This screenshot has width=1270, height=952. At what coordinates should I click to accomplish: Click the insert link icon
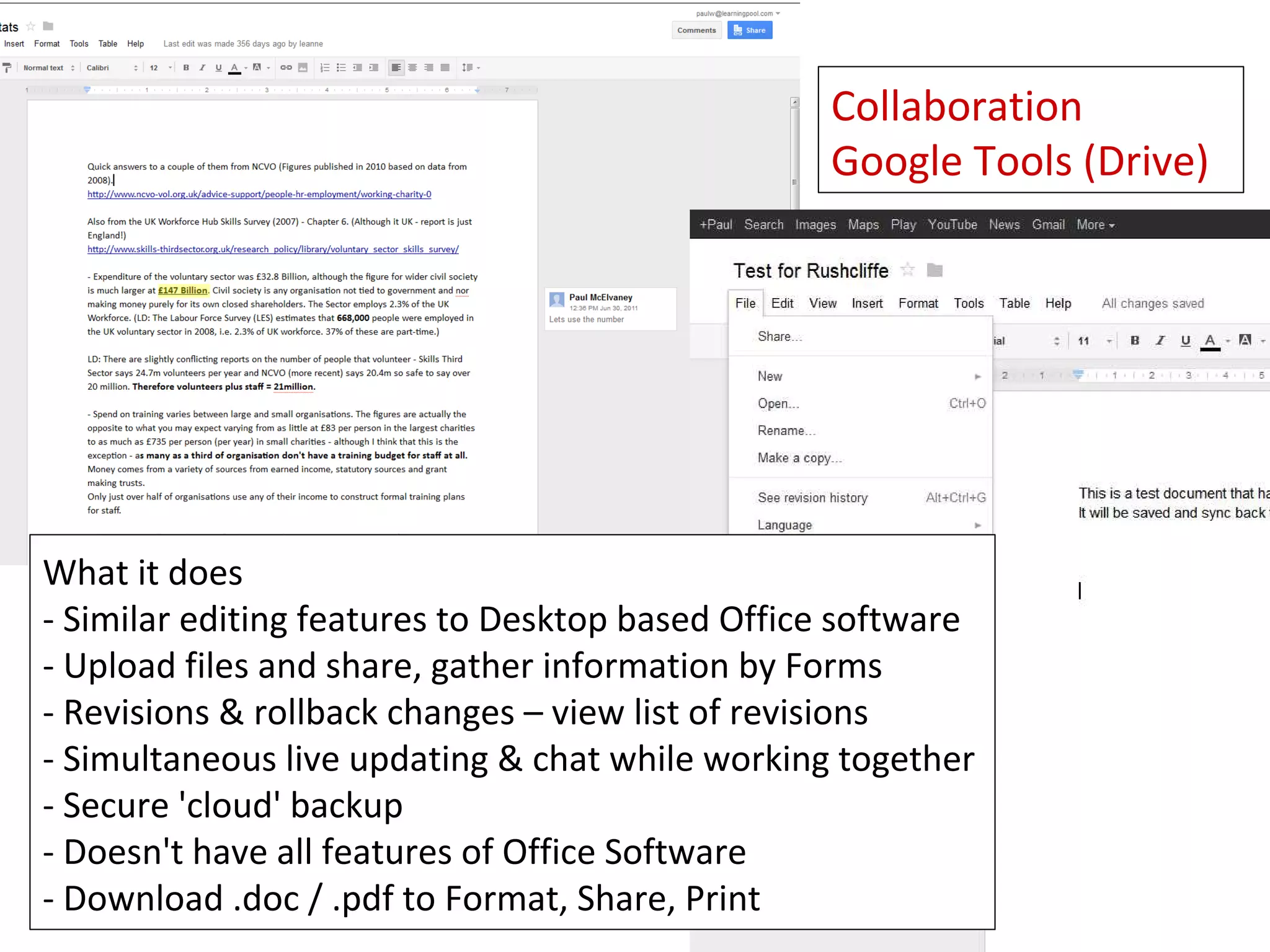(x=286, y=68)
